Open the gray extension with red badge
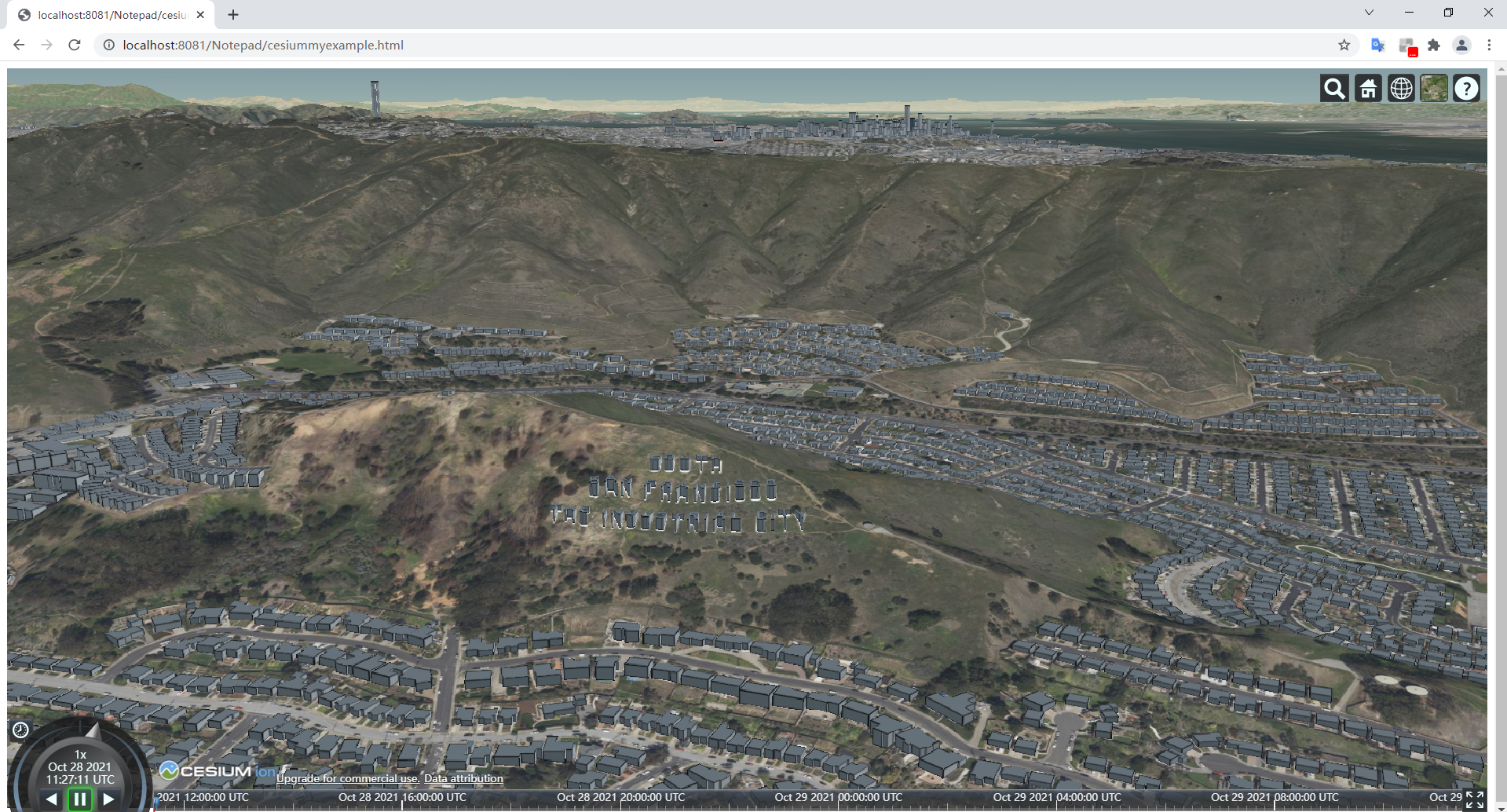 click(x=1406, y=46)
